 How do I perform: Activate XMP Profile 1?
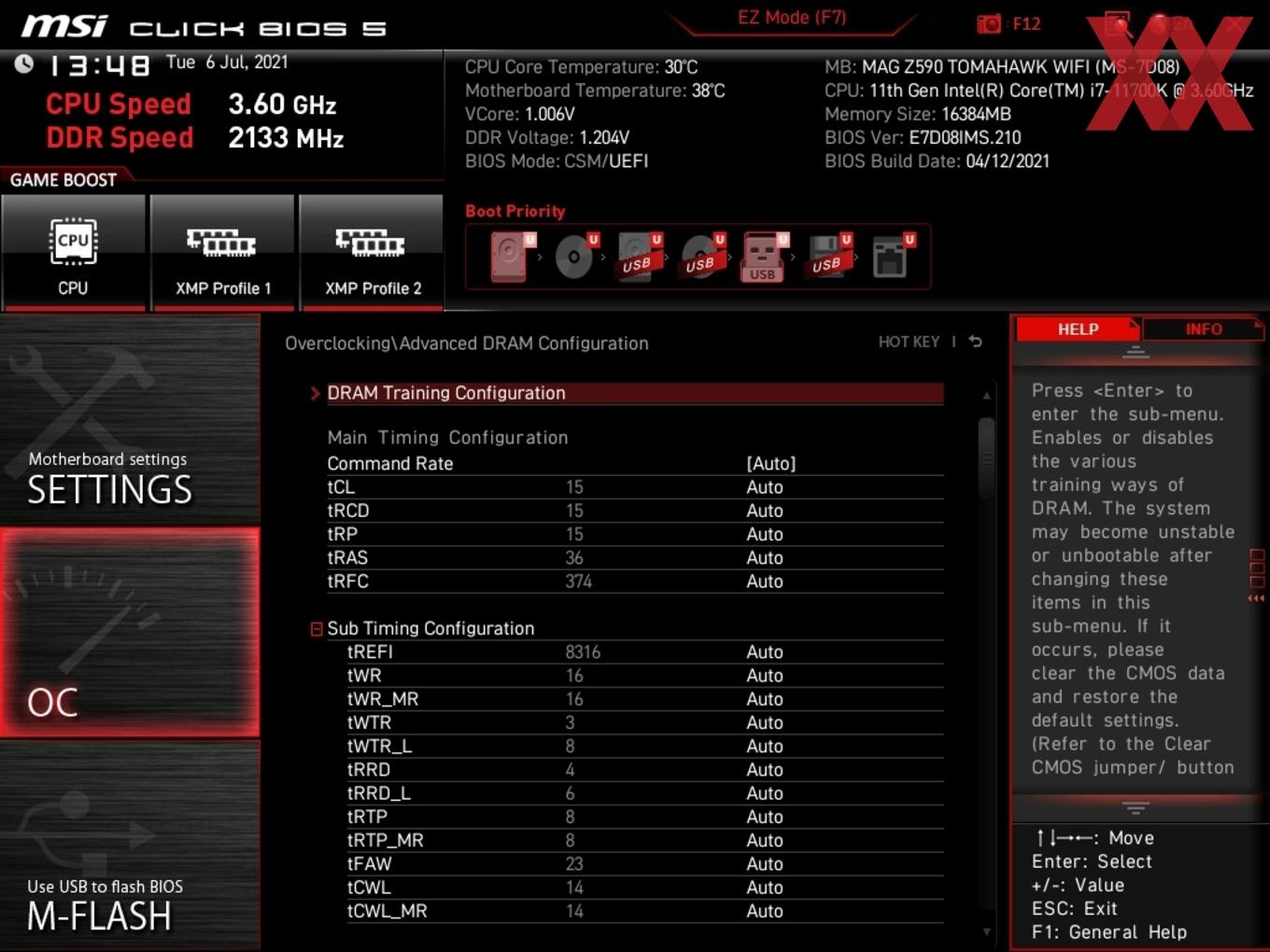click(x=222, y=253)
